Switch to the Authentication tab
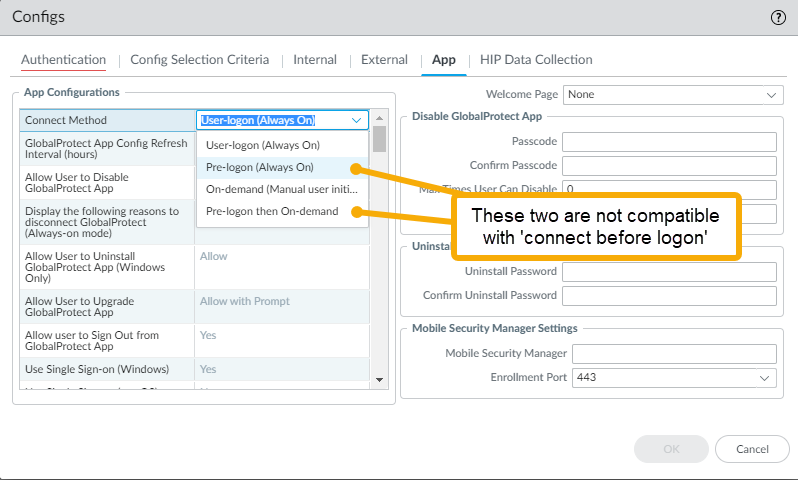Image resolution: width=798 pixels, height=480 pixels. coord(64,60)
